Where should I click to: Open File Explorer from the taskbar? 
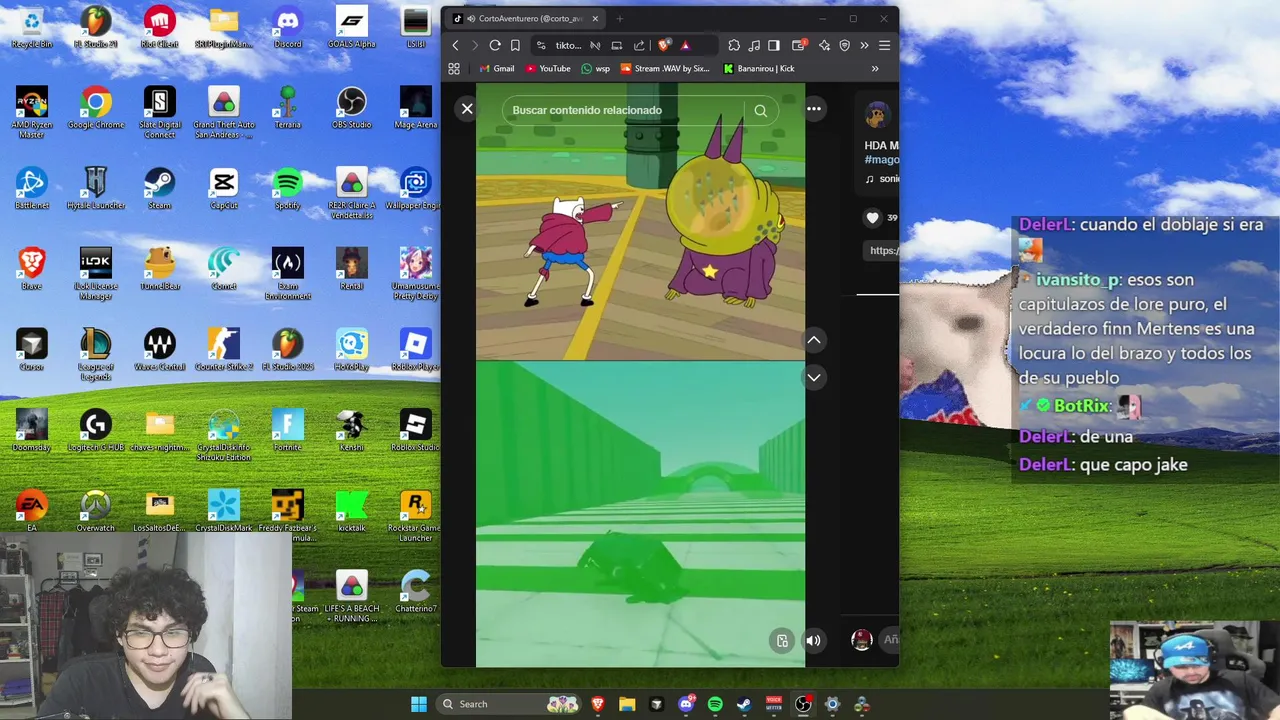(627, 704)
